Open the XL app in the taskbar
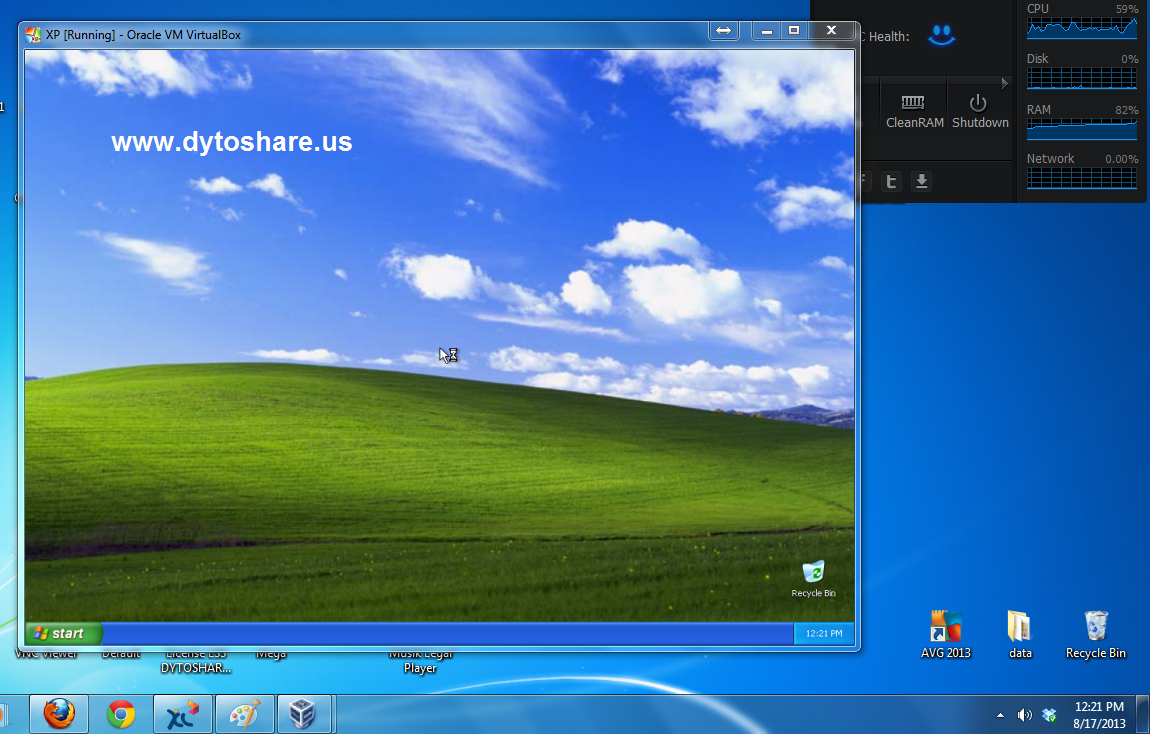Image resolution: width=1150 pixels, height=734 pixels. [183, 713]
